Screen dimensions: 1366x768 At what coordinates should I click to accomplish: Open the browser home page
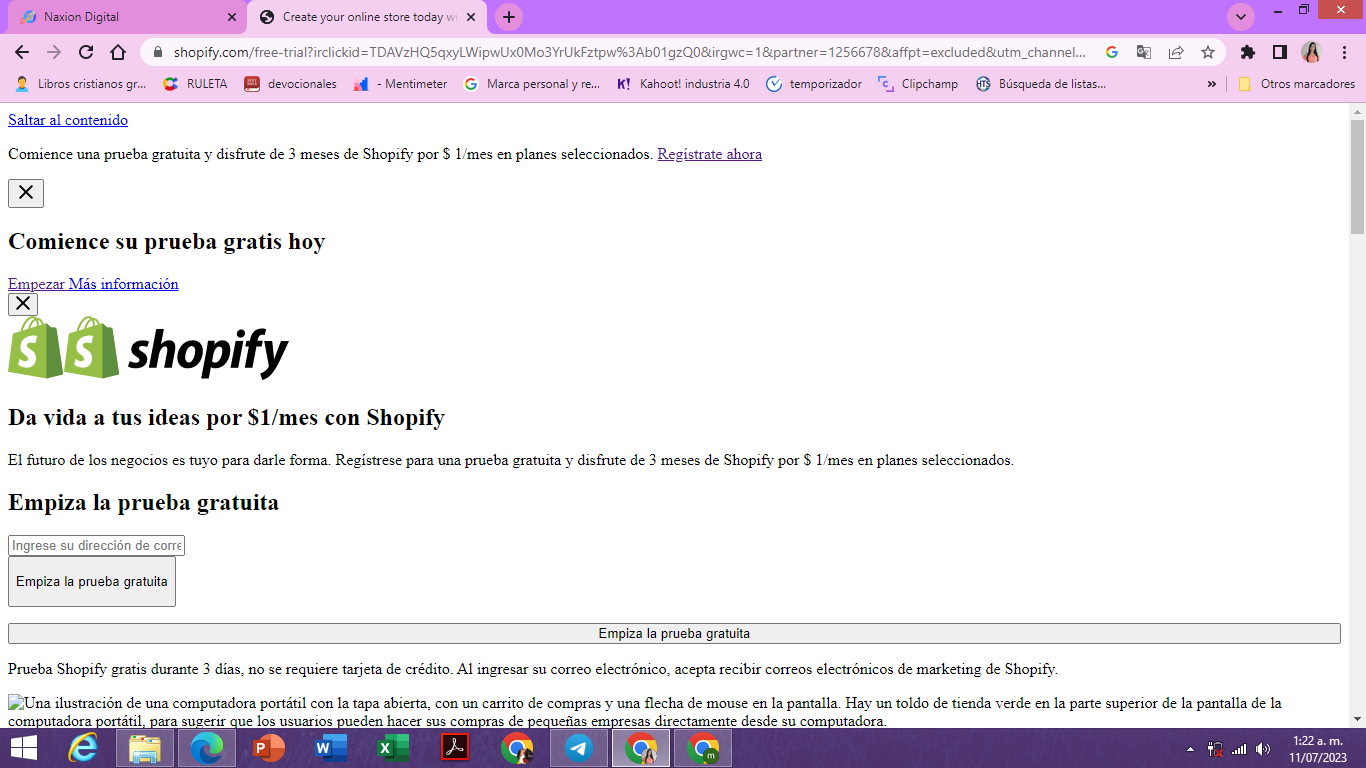point(118,52)
